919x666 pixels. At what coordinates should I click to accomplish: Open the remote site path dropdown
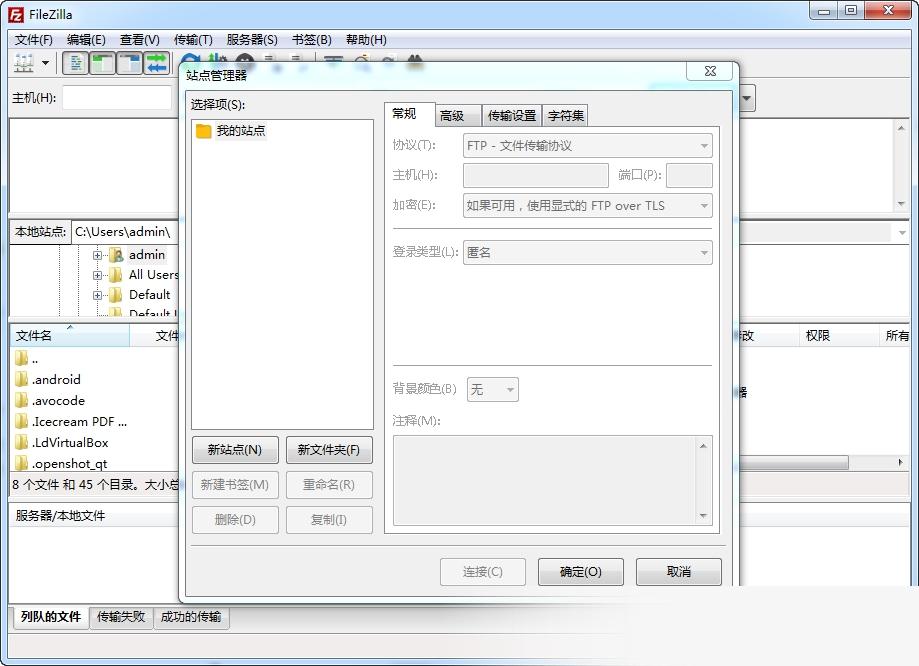coord(902,233)
